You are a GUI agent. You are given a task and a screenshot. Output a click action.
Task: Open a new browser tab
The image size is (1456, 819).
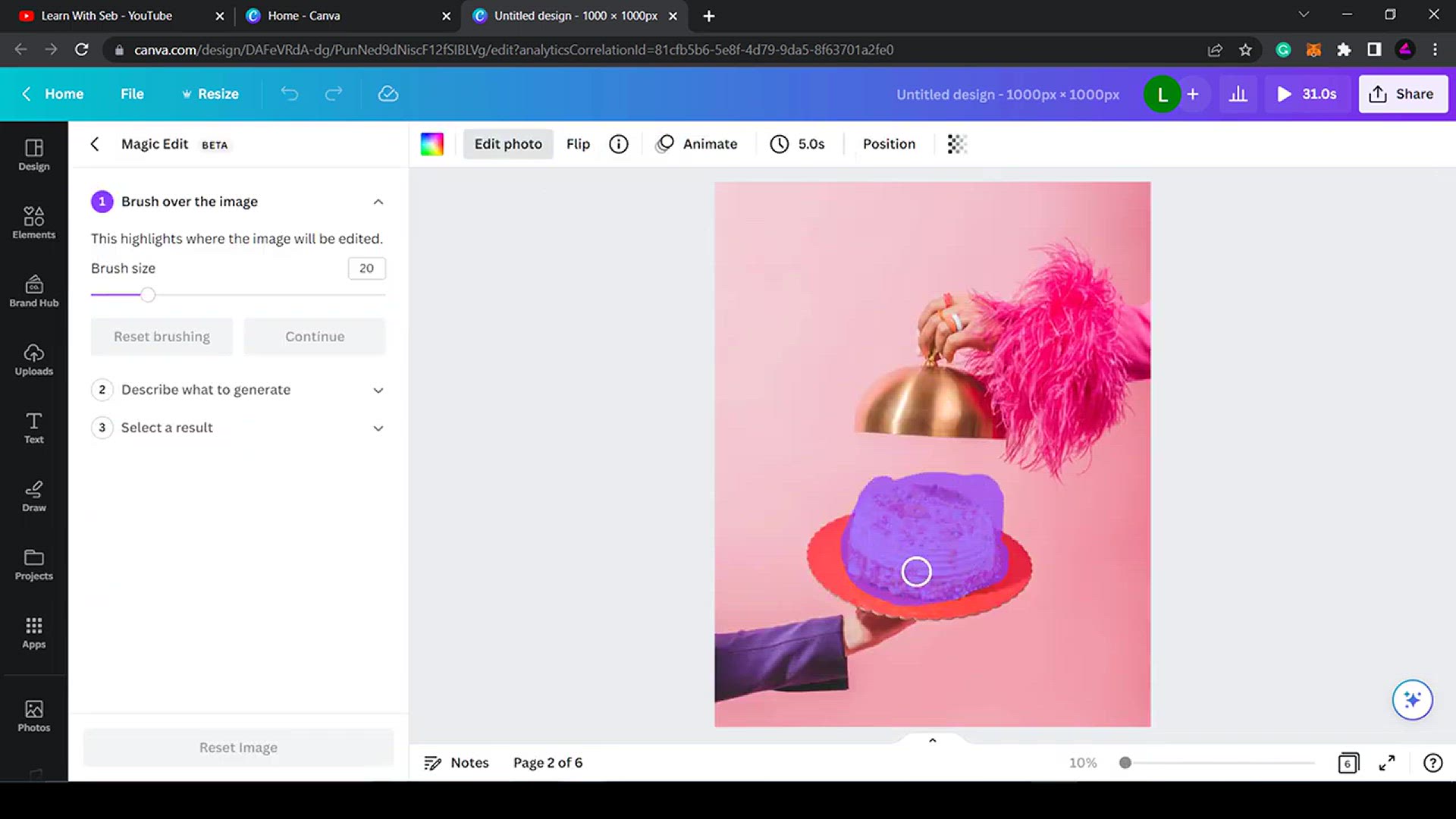(x=709, y=16)
